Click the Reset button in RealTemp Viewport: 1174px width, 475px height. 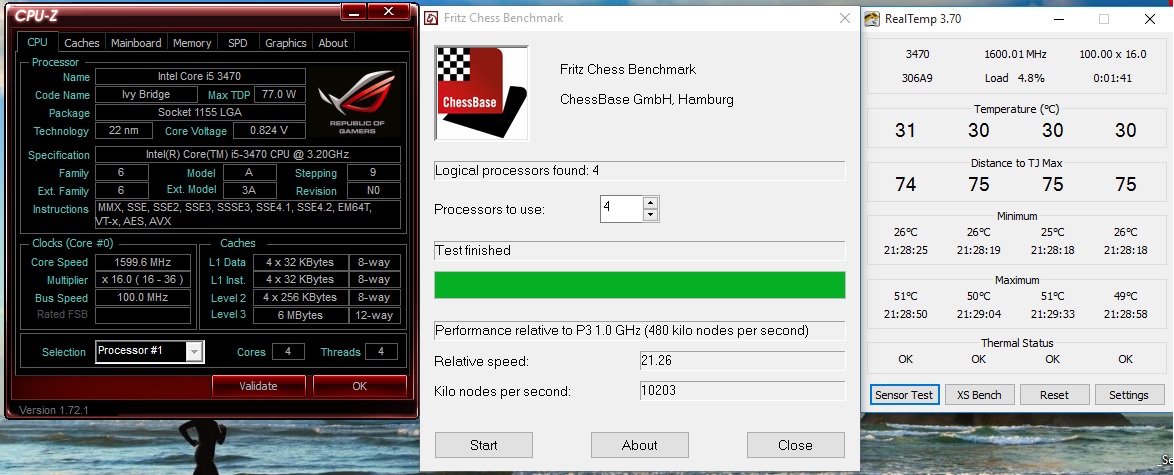(x=1054, y=395)
